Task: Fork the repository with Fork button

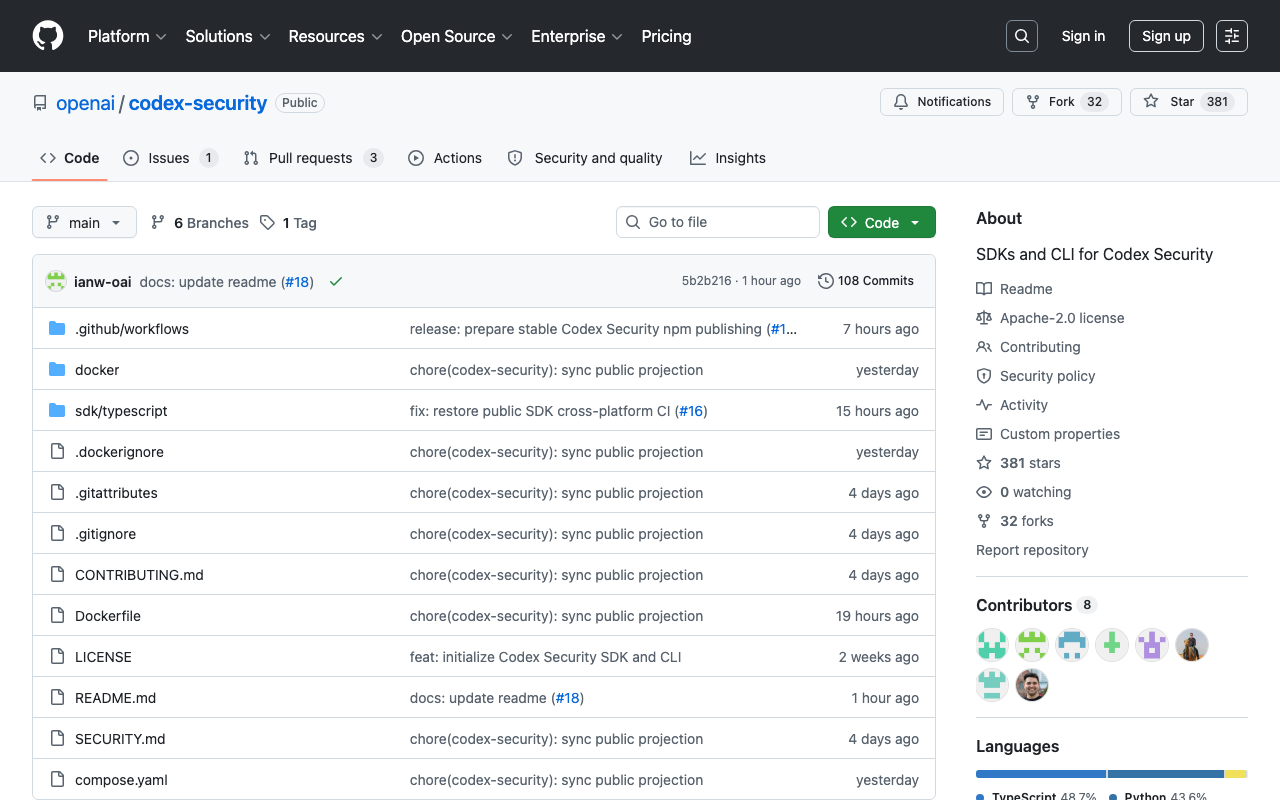Action: click(x=1067, y=102)
